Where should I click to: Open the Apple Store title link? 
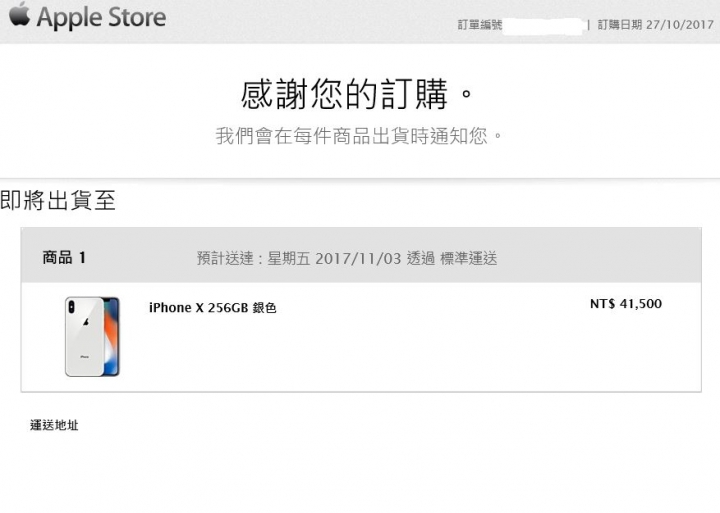click(101, 18)
